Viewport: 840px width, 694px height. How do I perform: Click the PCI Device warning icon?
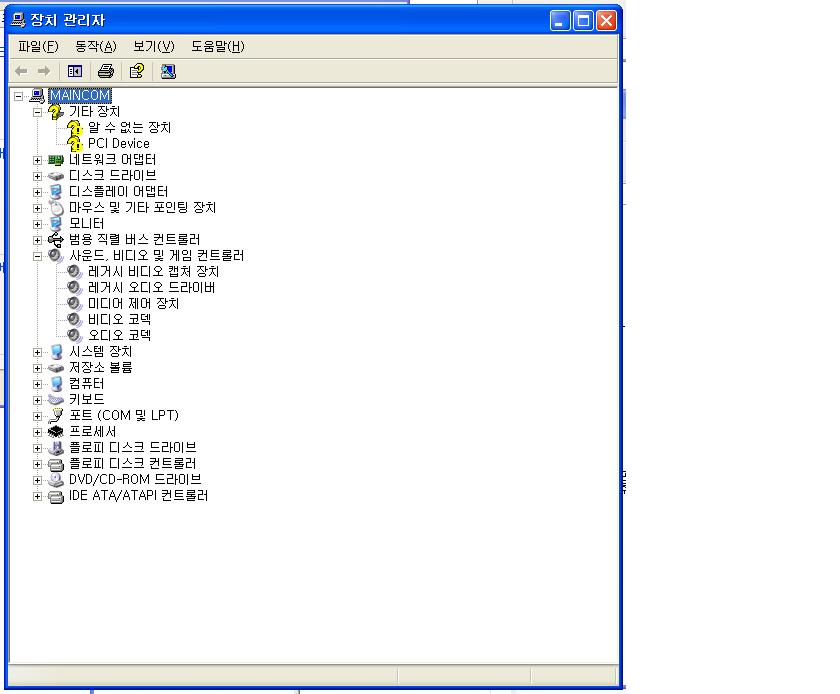click(x=75, y=144)
